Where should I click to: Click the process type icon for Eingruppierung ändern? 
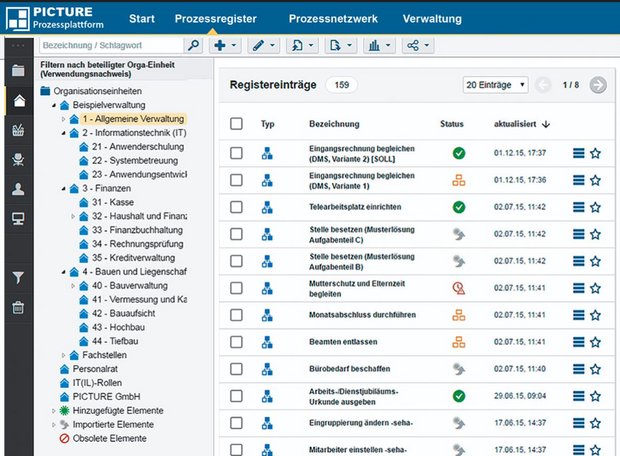[x=267, y=423]
